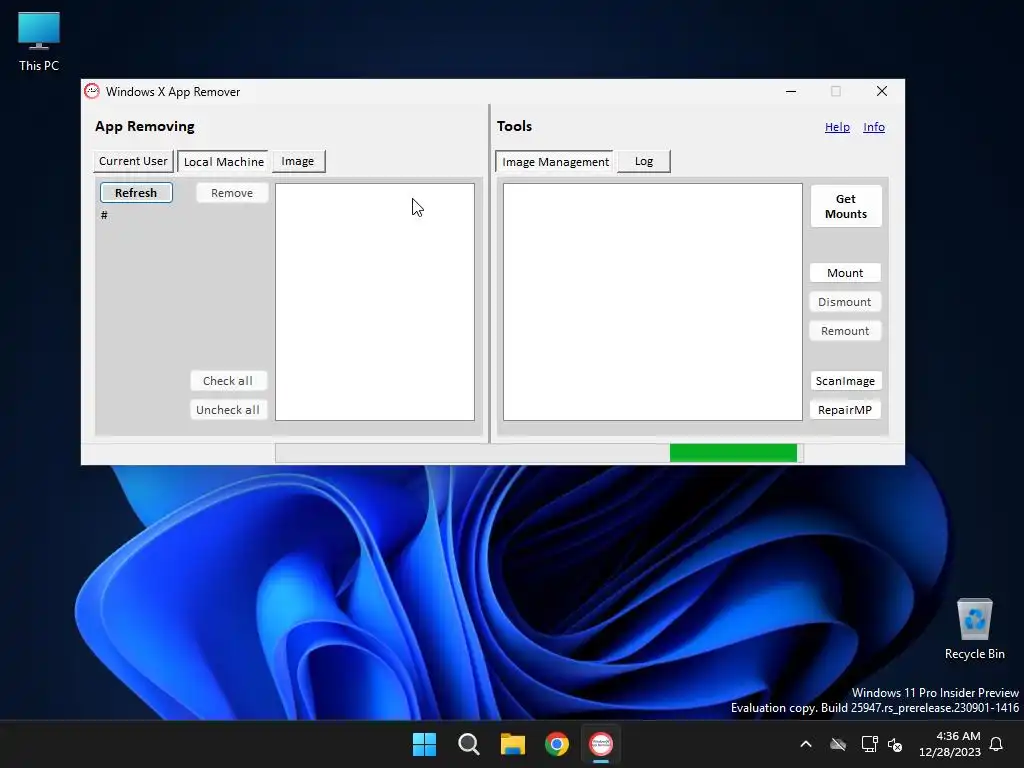Click inside the Image Management list box
This screenshot has height=768, width=1024.
point(652,302)
